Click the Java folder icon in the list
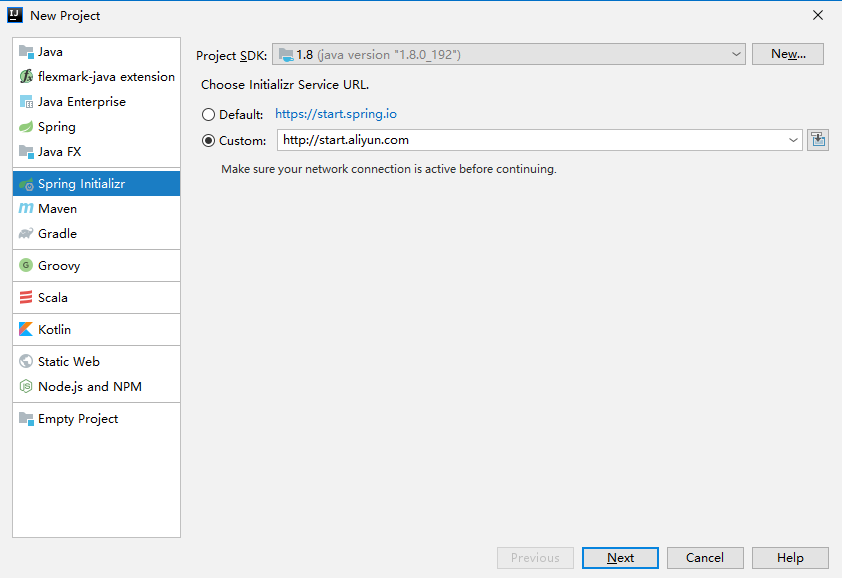The height and width of the screenshot is (578, 842). 26,52
